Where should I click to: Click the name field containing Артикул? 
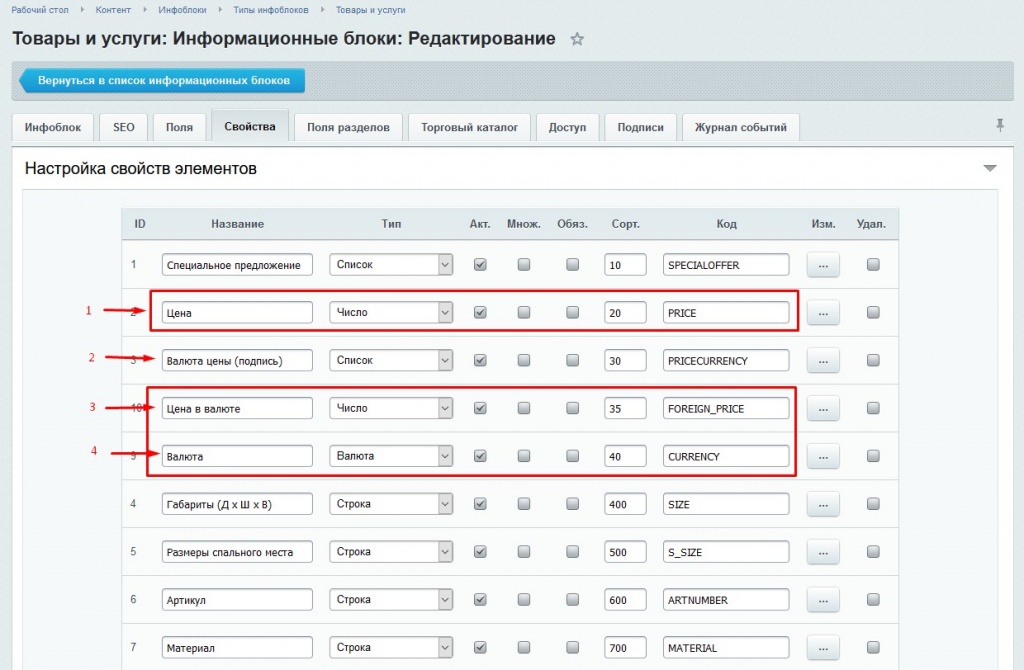[x=237, y=599]
